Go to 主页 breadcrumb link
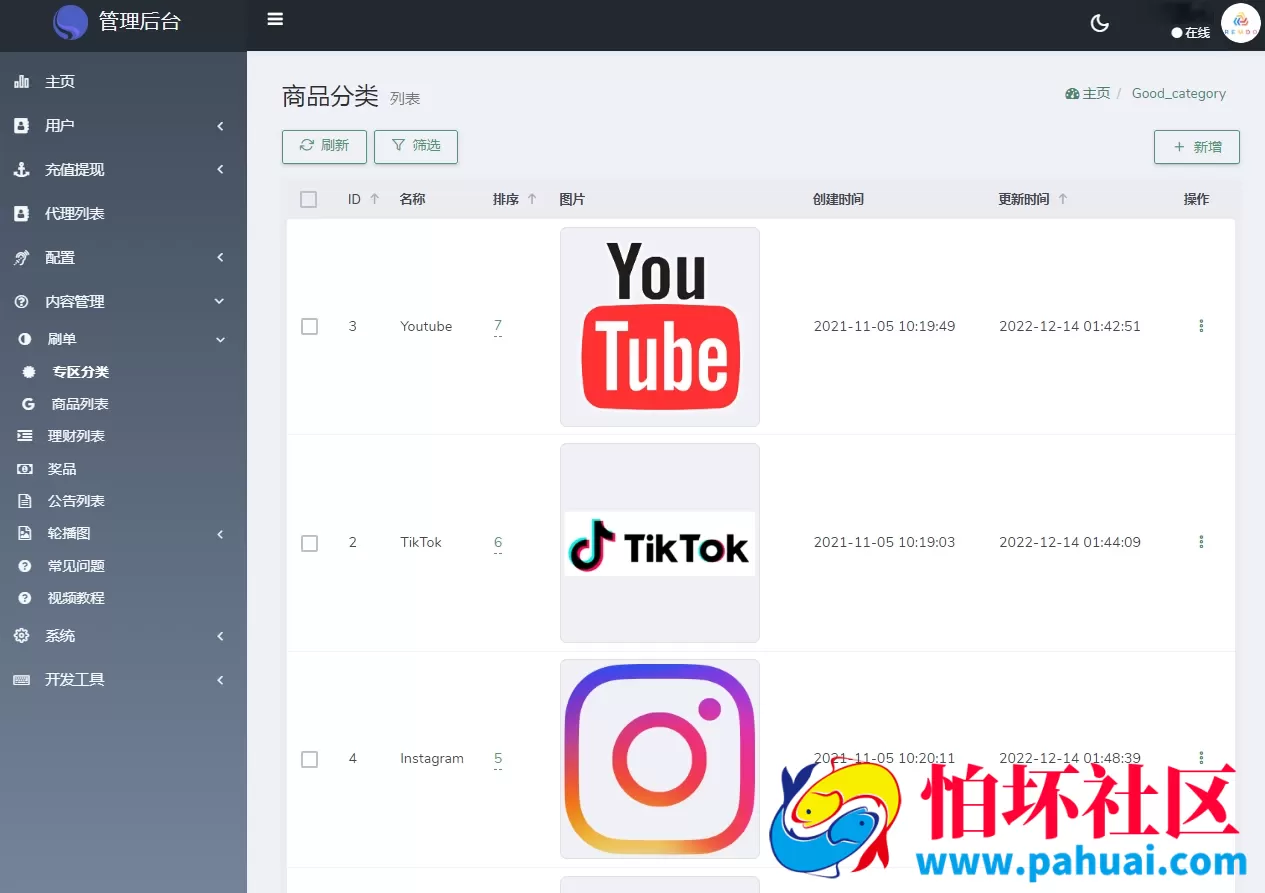1265x893 pixels. pos(1088,93)
